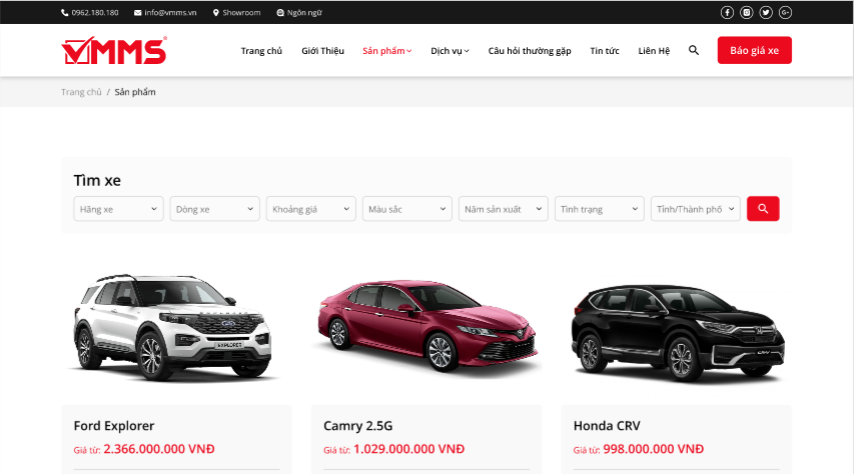The width and height of the screenshot is (854, 474).
Task: Click the VMMS logo
Action: [113, 50]
